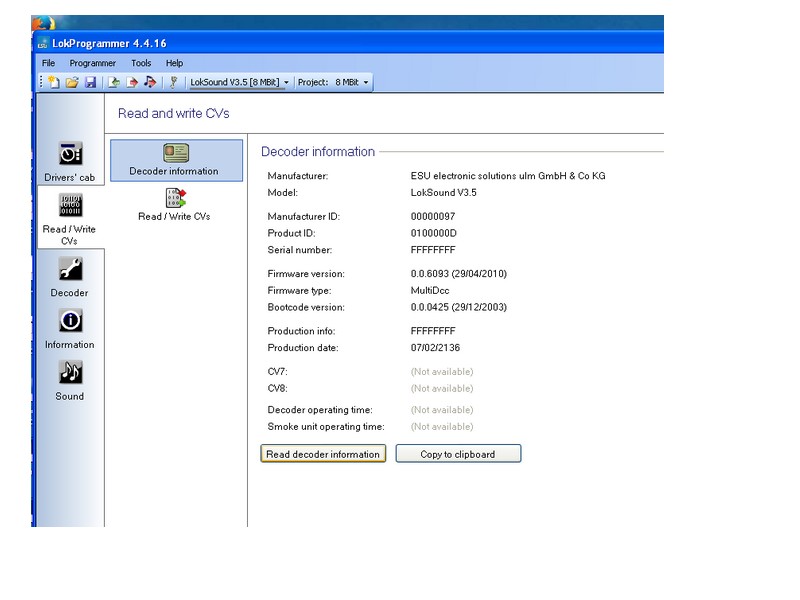Viewport: 800px width, 600px height.
Task: Open the Programmer menu
Action: [92, 63]
